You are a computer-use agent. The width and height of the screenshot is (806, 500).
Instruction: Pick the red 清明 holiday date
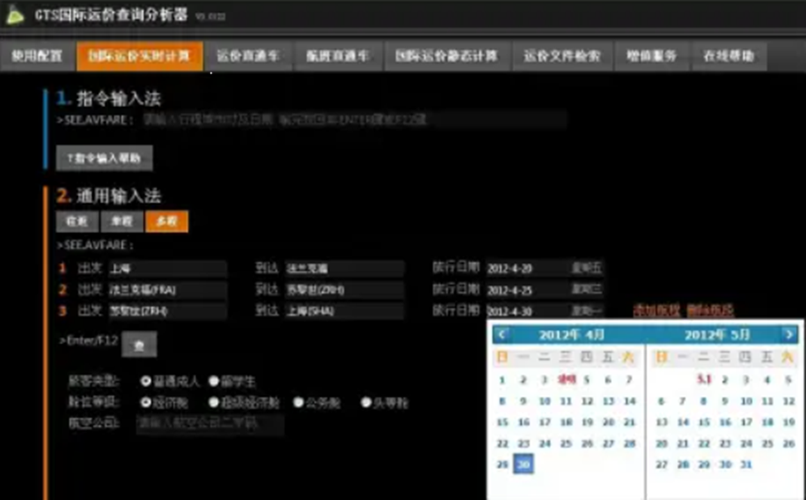pos(566,380)
